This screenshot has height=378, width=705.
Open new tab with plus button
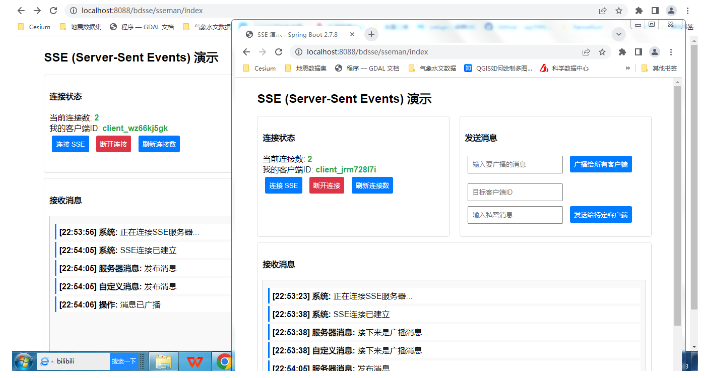pyautogui.click(x=371, y=35)
